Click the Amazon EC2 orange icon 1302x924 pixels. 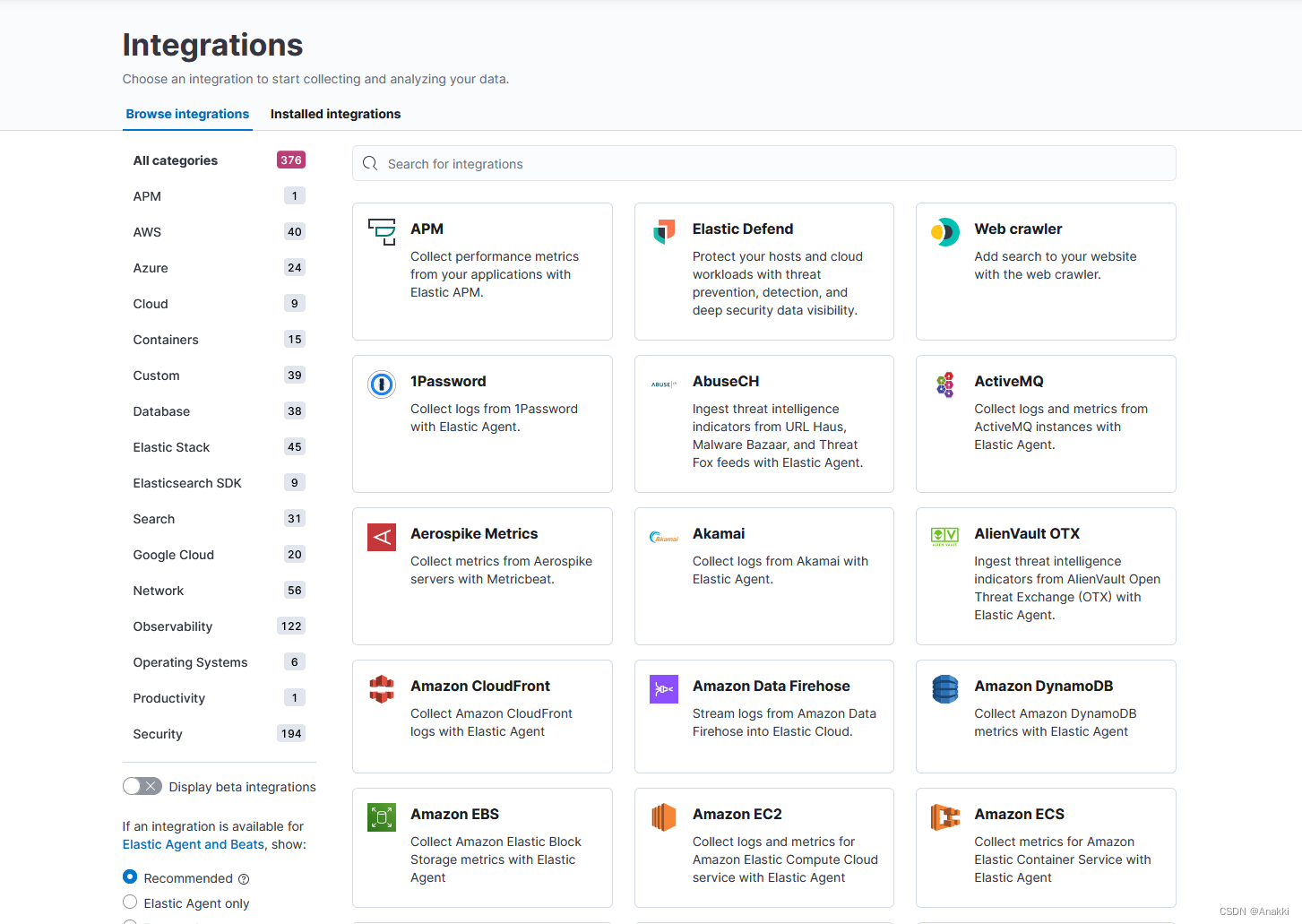click(x=664, y=817)
